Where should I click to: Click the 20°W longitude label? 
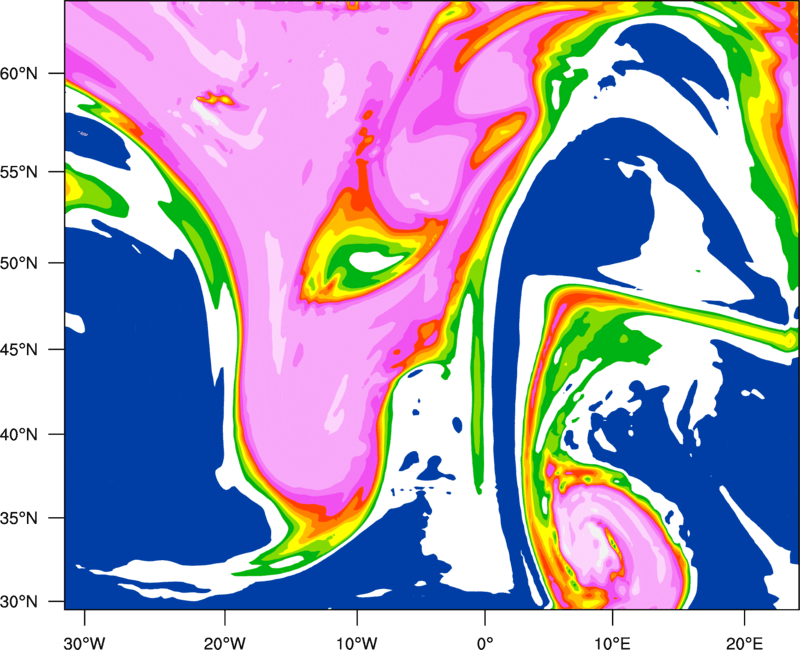(224, 643)
